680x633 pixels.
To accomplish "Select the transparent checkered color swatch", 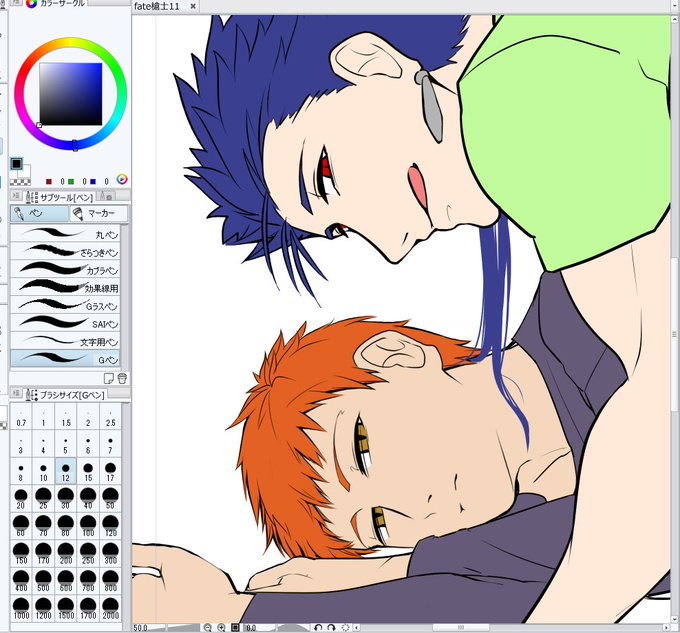I will click(20, 181).
